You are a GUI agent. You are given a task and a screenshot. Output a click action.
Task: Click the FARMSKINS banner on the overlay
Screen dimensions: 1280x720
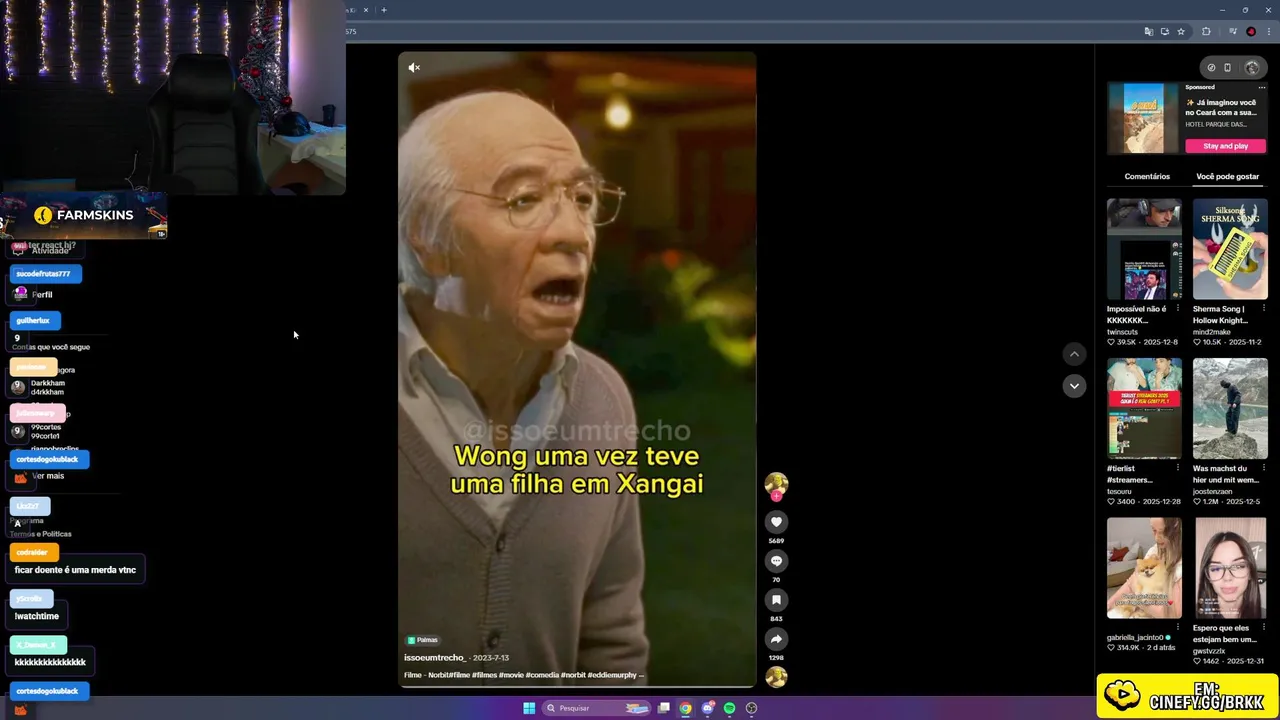coord(84,215)
